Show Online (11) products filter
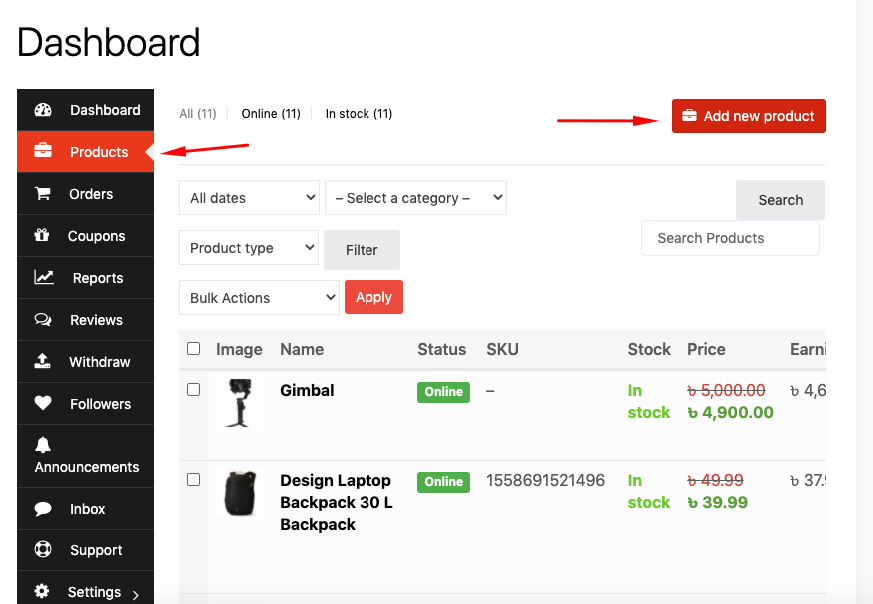Image resolution: width=873 pixels, height=604 pixels. coord(271,114)
